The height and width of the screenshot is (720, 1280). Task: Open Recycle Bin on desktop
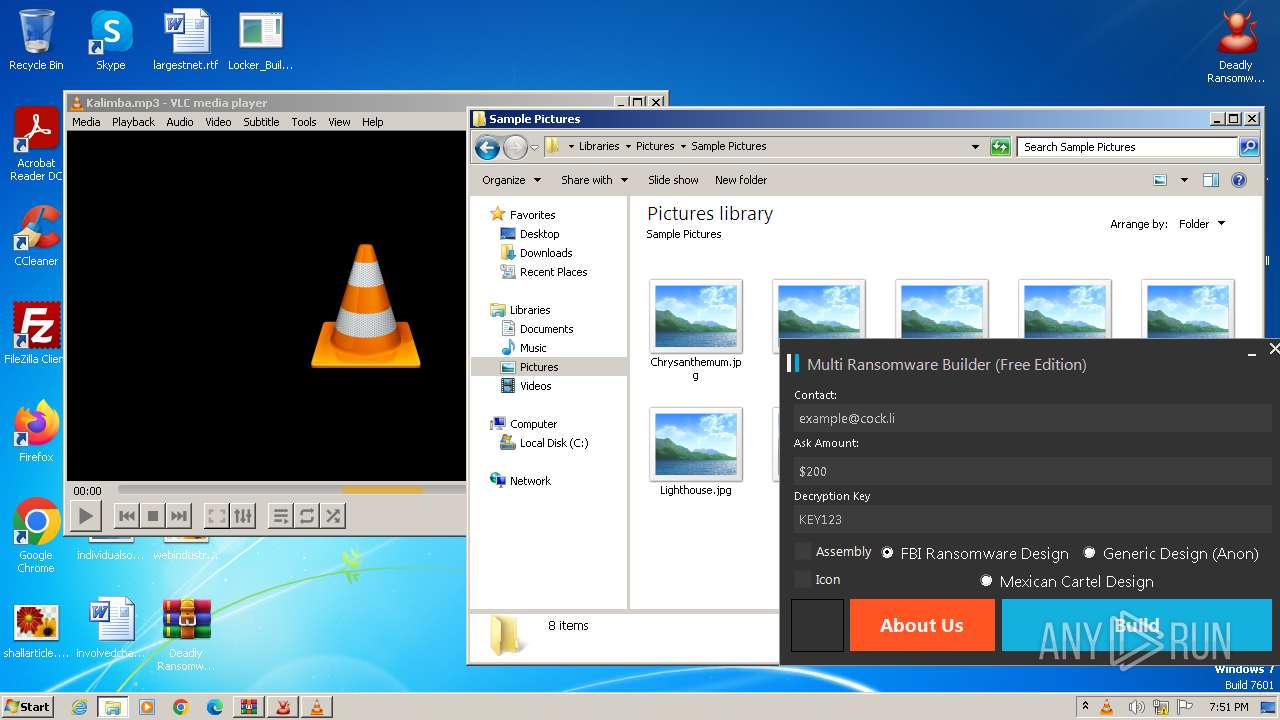pos(36,40)
